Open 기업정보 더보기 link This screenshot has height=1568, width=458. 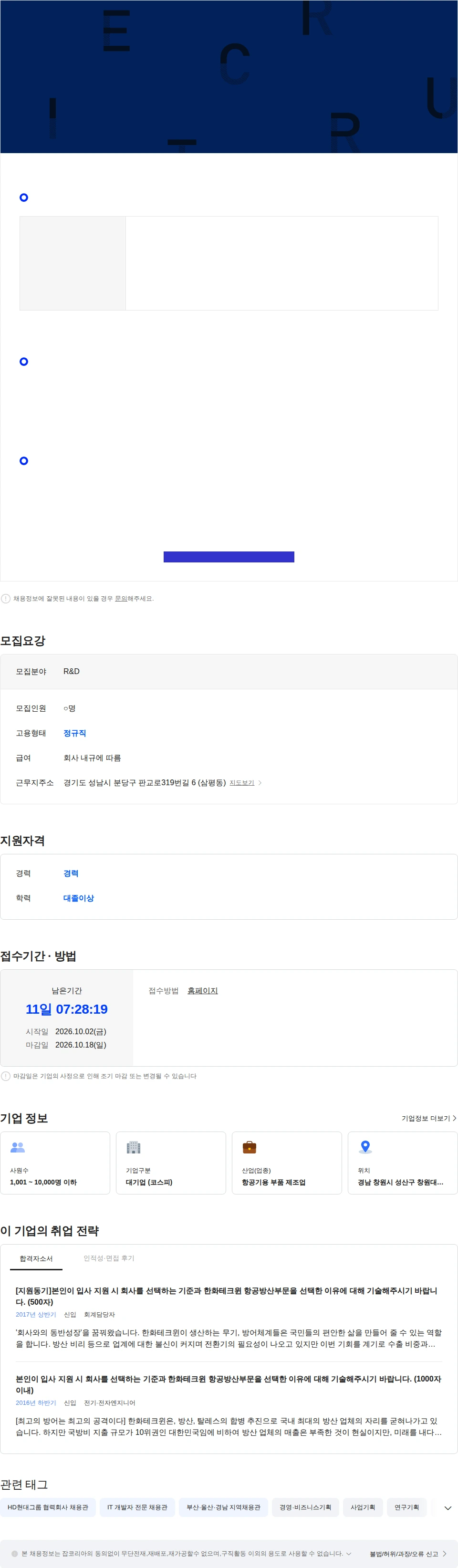coord(429,1118)
